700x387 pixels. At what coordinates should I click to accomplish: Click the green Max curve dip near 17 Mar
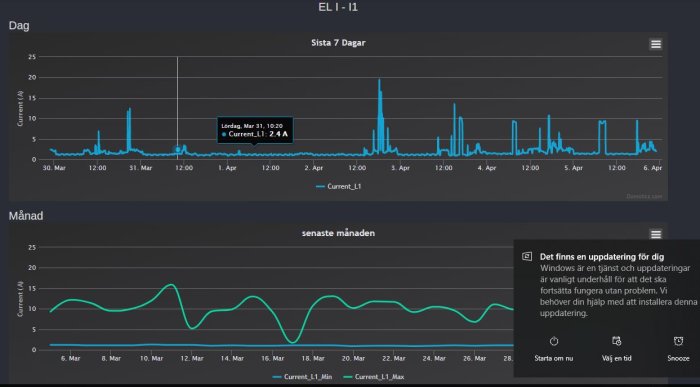pyautogui.click(x=292, y=342)
